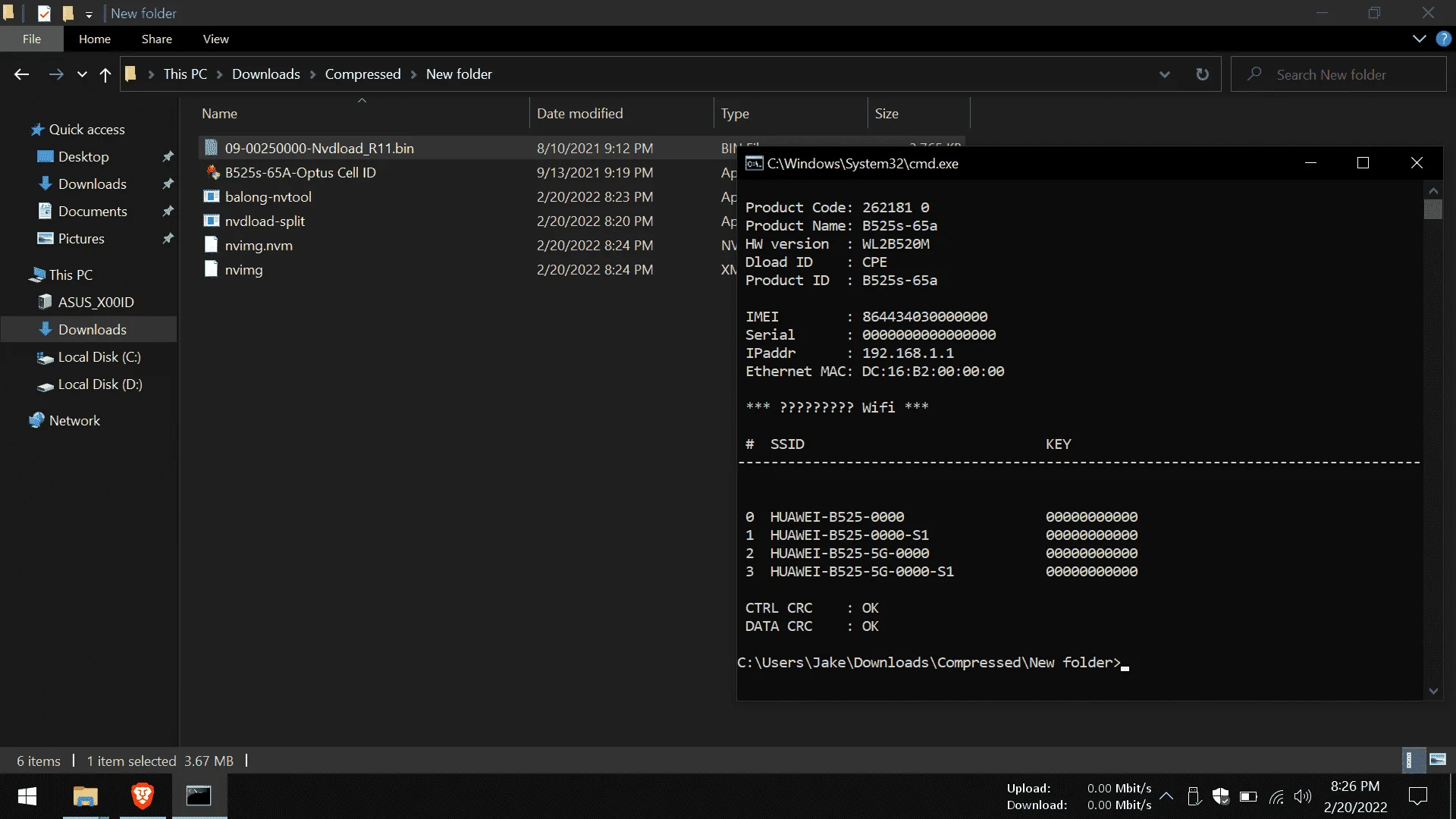Click the New folder quick access icon
Image resolution: width=1456 pixels, height=819 pixels.
[68, 13]
